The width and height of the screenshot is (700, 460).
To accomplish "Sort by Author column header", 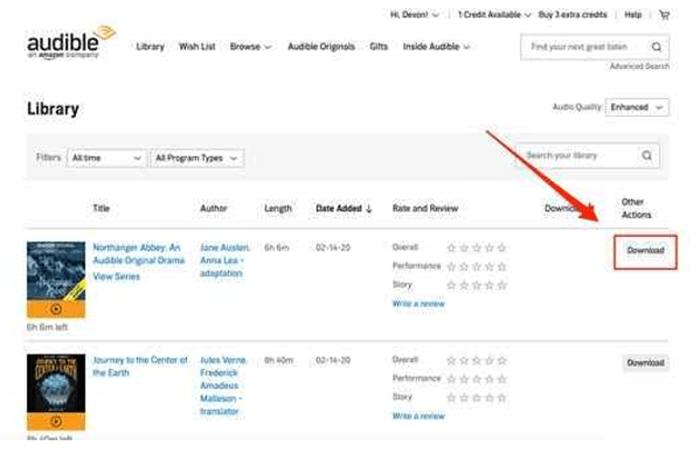I will click(213, 208).
